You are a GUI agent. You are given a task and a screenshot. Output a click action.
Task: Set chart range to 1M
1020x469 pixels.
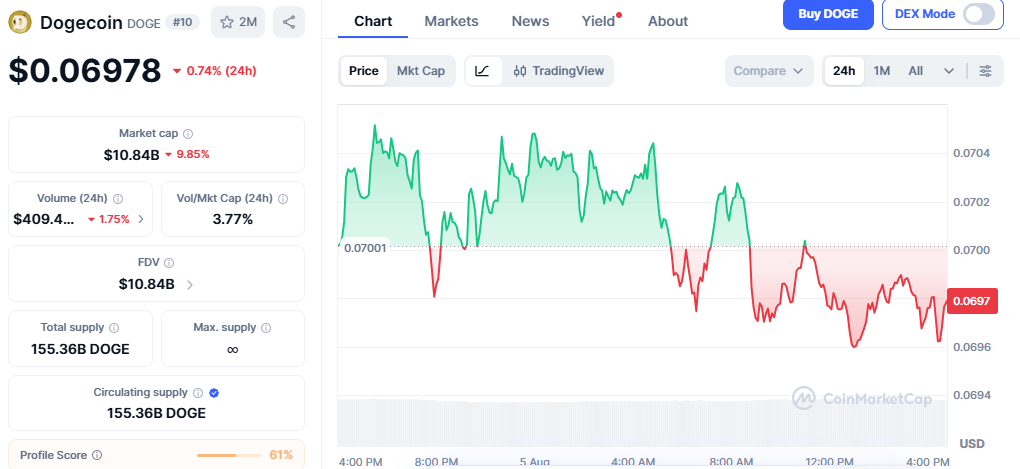click(x=881, y=71)
